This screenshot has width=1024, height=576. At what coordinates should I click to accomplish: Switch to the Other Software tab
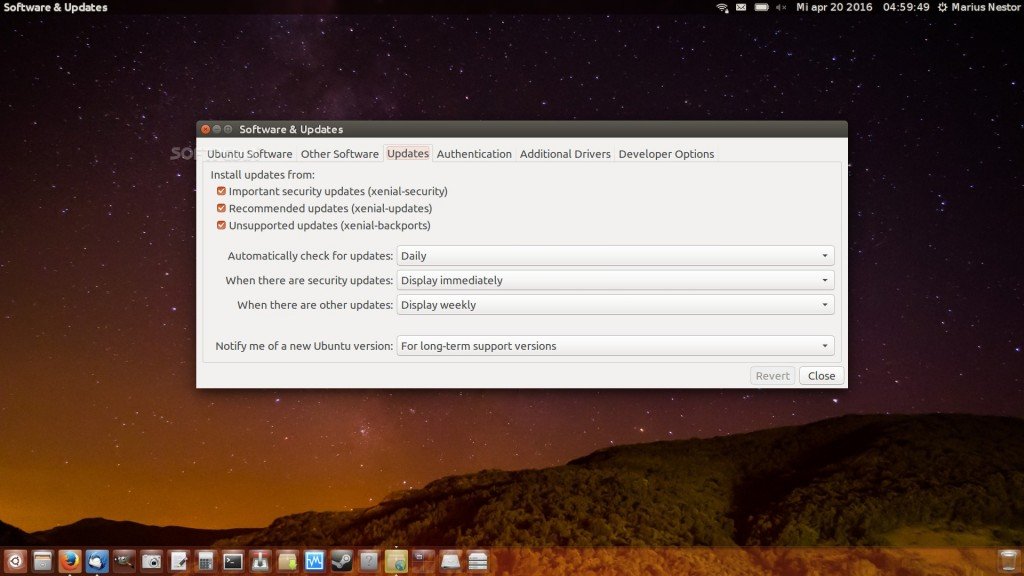click(339, 154)
